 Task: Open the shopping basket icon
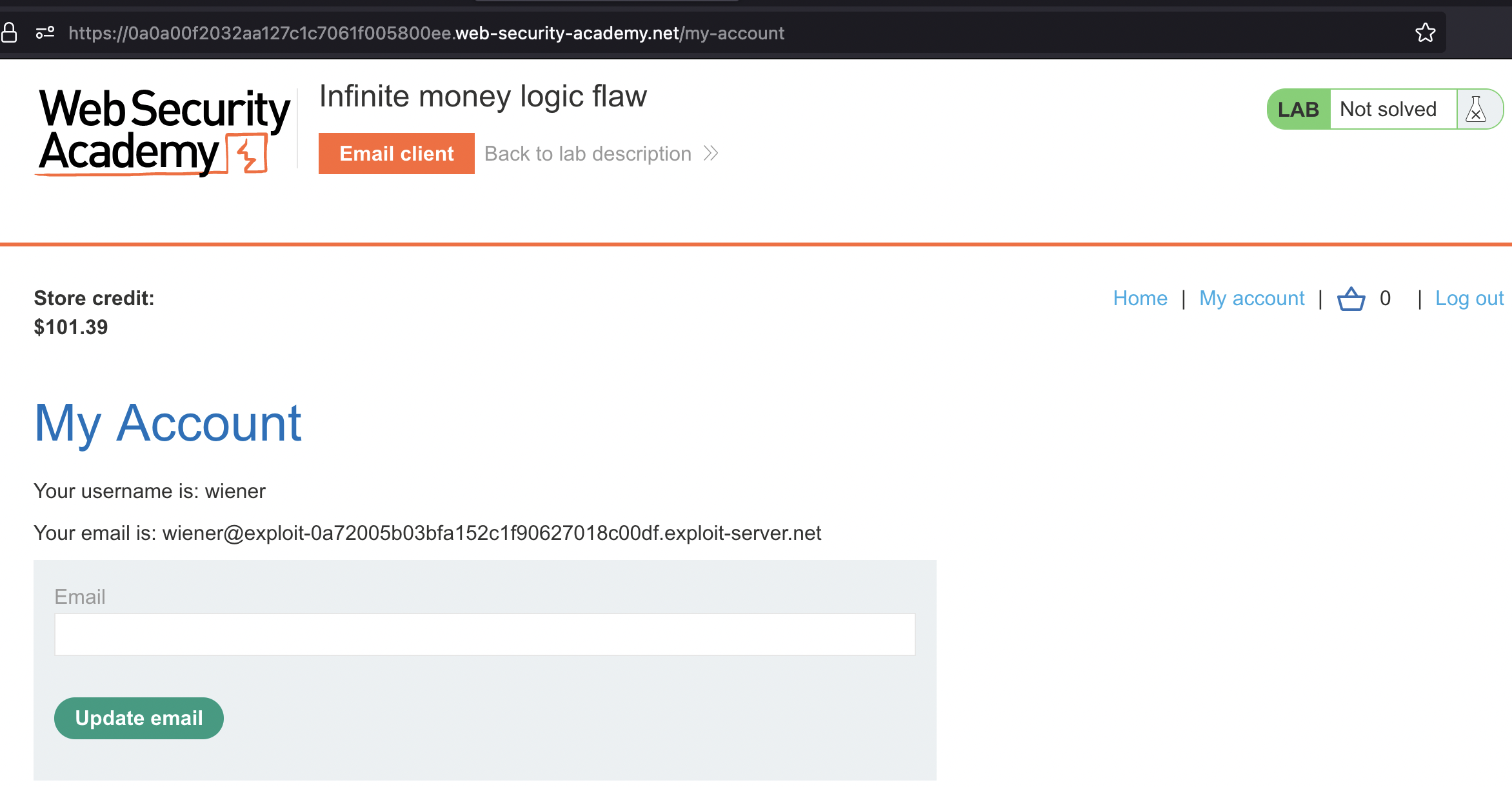[1351, 299]
